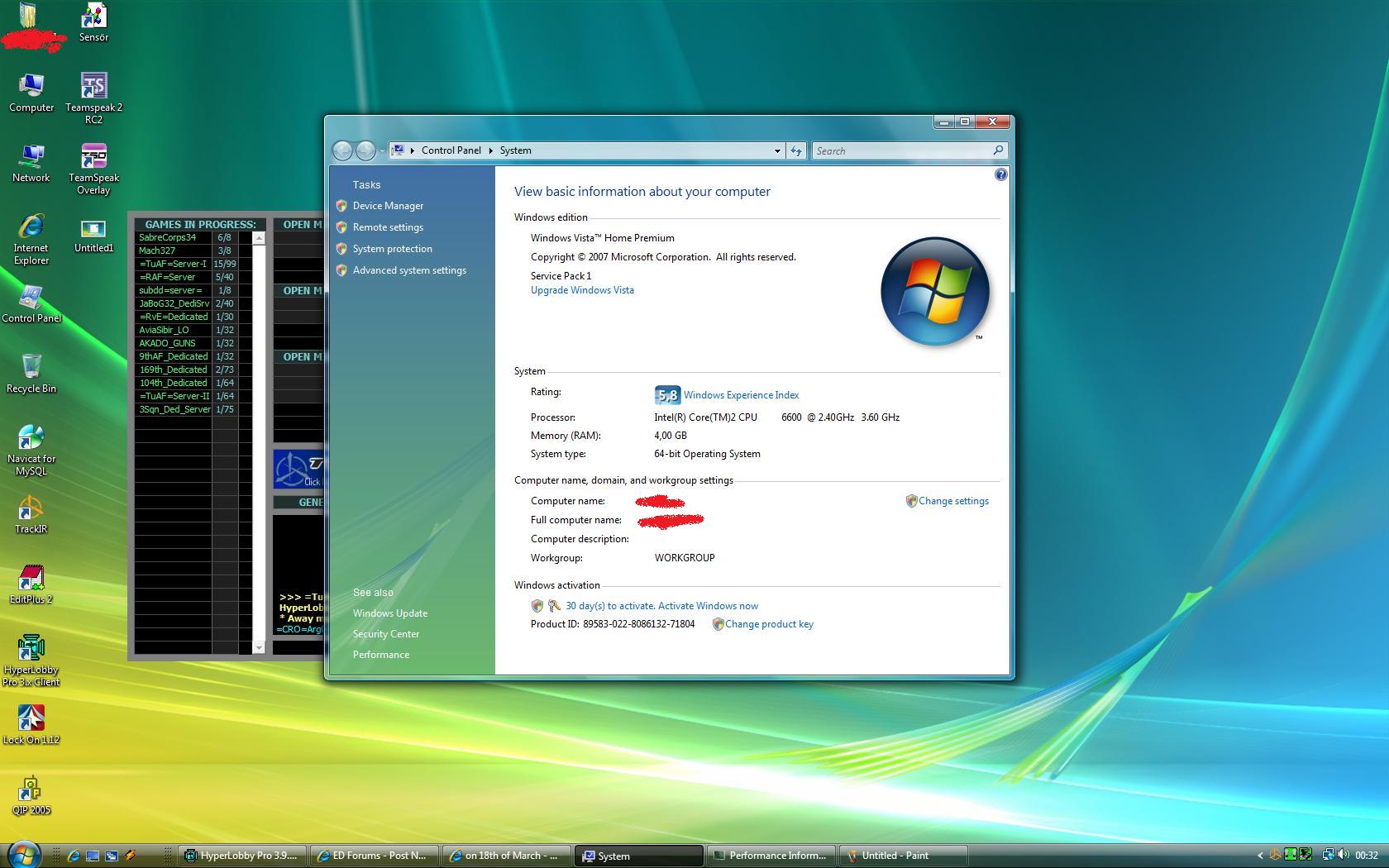Click the volume speaker tray icon

click(x=1344, y=855)
